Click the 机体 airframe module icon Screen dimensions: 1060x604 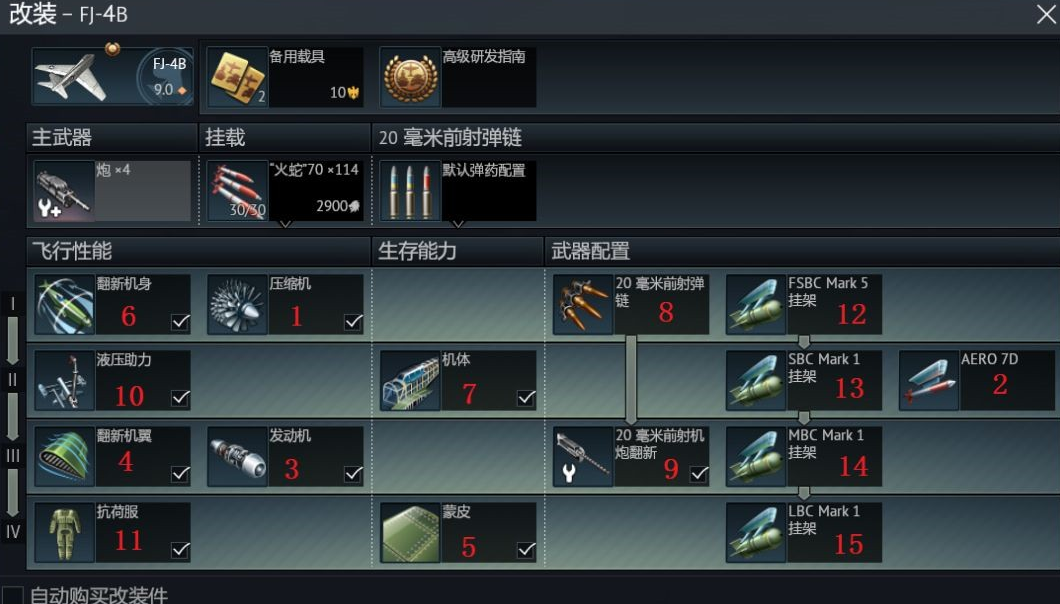pos(410,380)
